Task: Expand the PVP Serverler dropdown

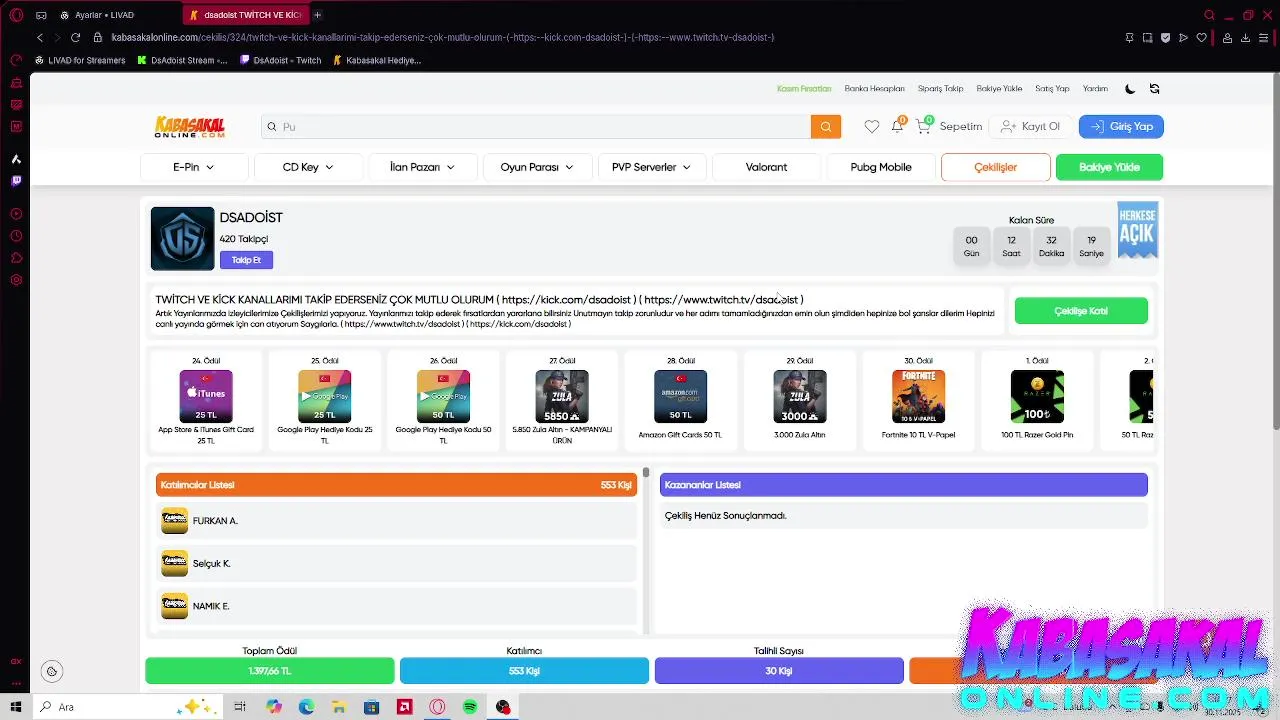Action: pyautogui.click(x=651, y=167)
